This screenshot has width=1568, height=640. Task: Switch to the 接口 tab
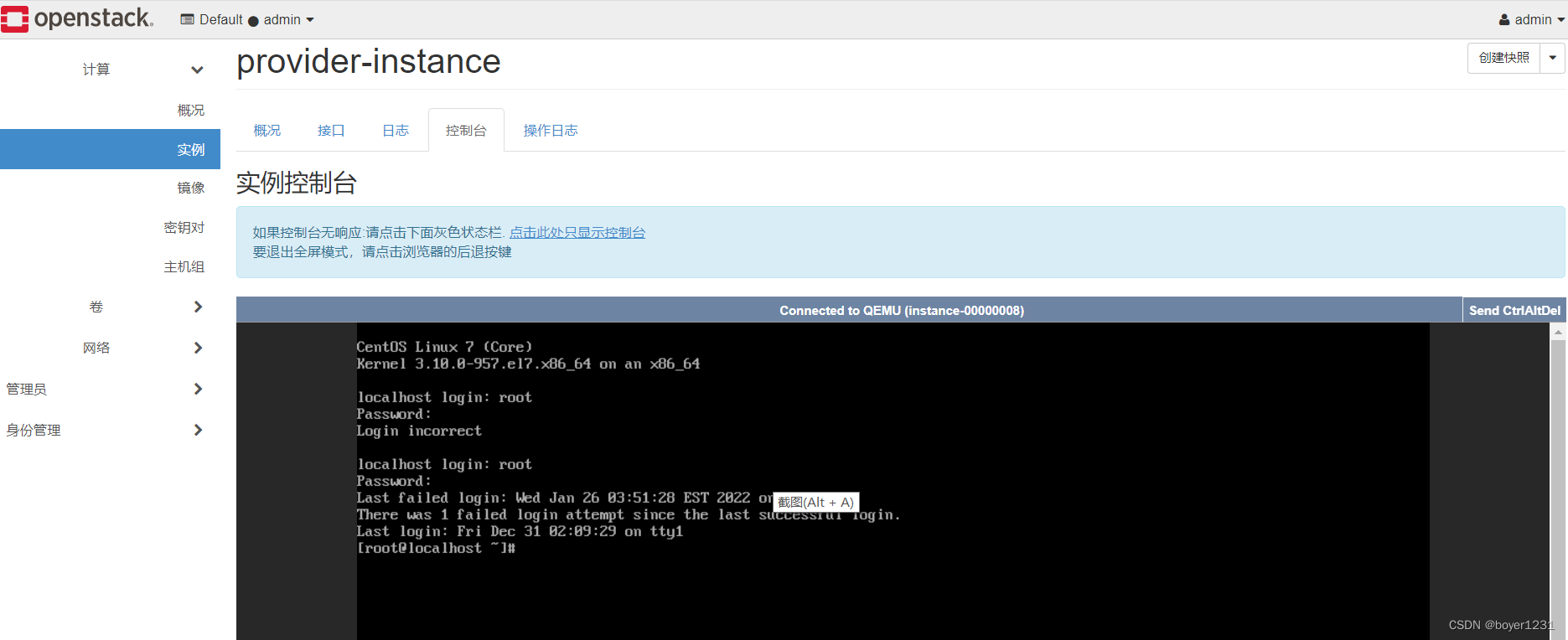[x=331, y=130]
